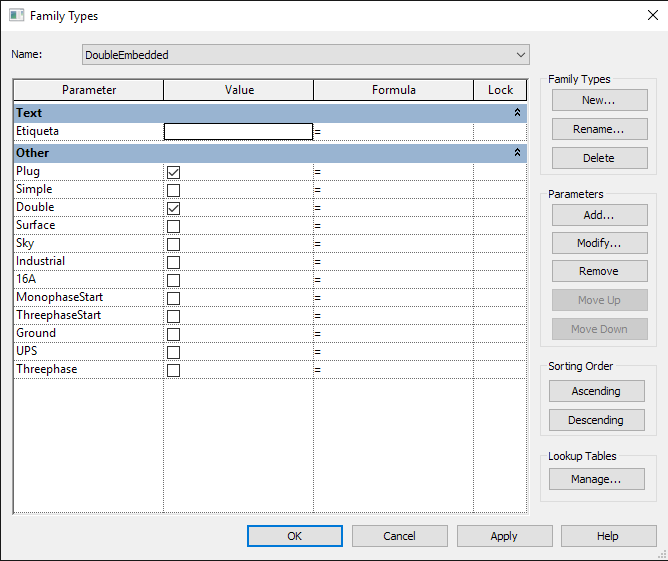The height and width of the screenshot is (561, 668).
Task: Sort parameters in Descending order
Action: [x=596, y=420]
